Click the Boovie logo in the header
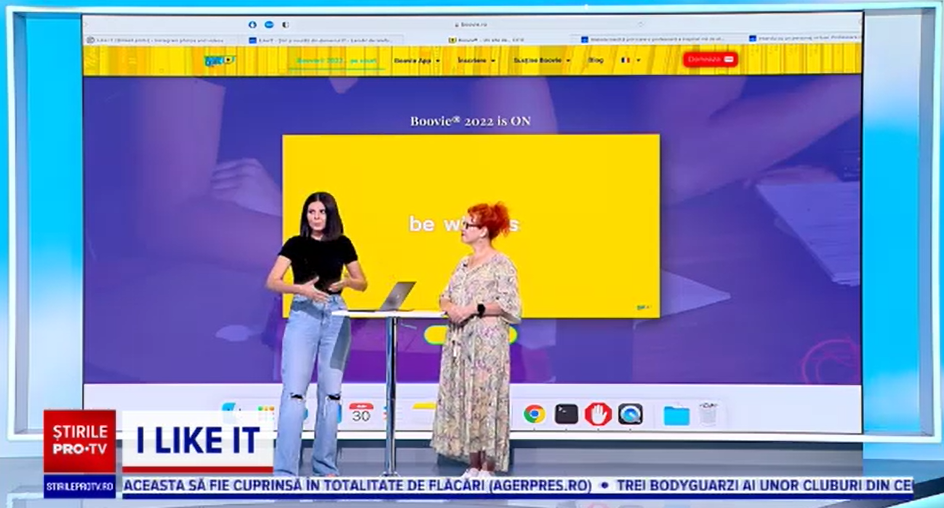The height and width of the screenshot is (508, 944). click(220, 60)
